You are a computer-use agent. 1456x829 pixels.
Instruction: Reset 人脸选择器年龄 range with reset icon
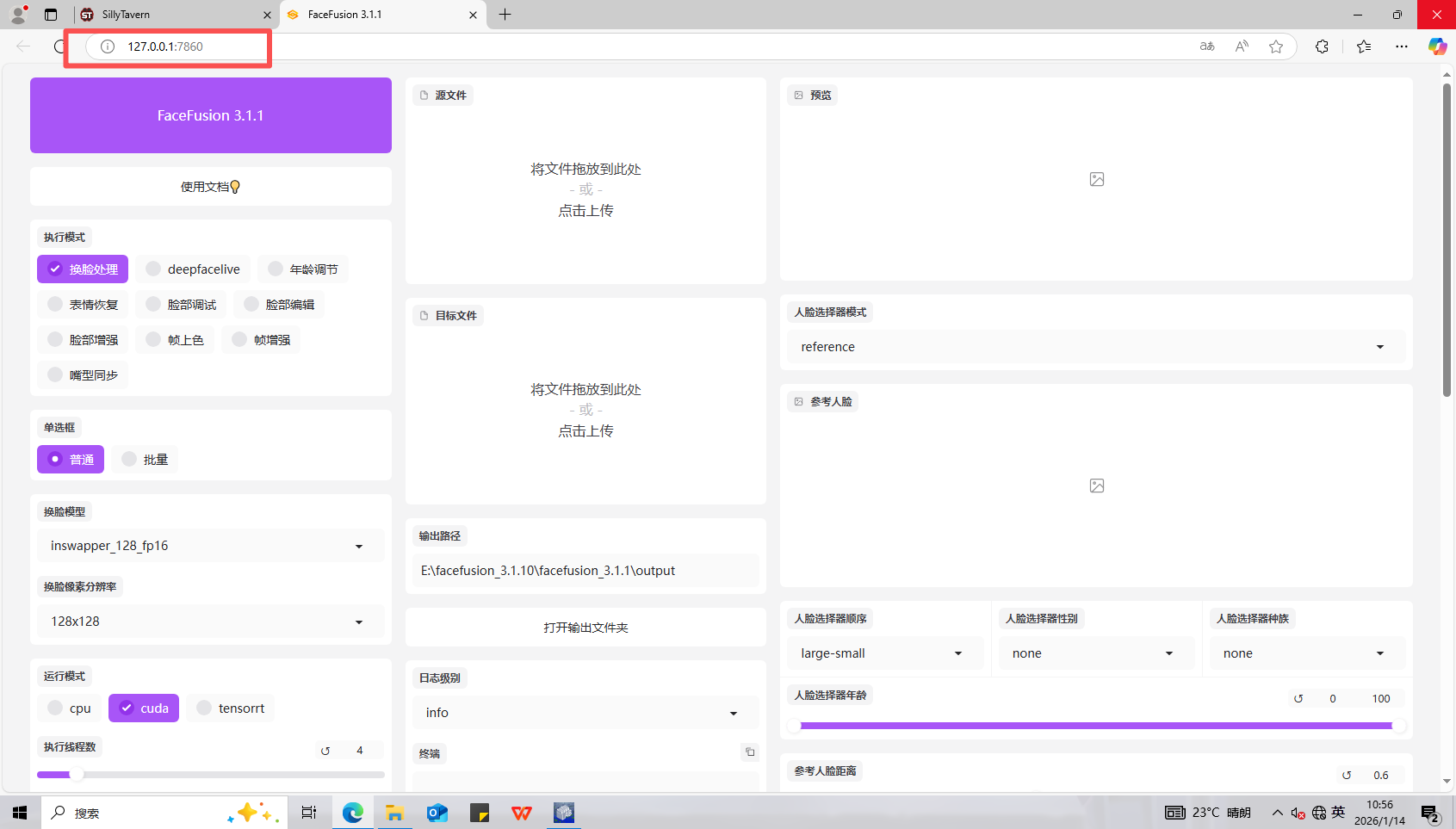point(1298,698)
